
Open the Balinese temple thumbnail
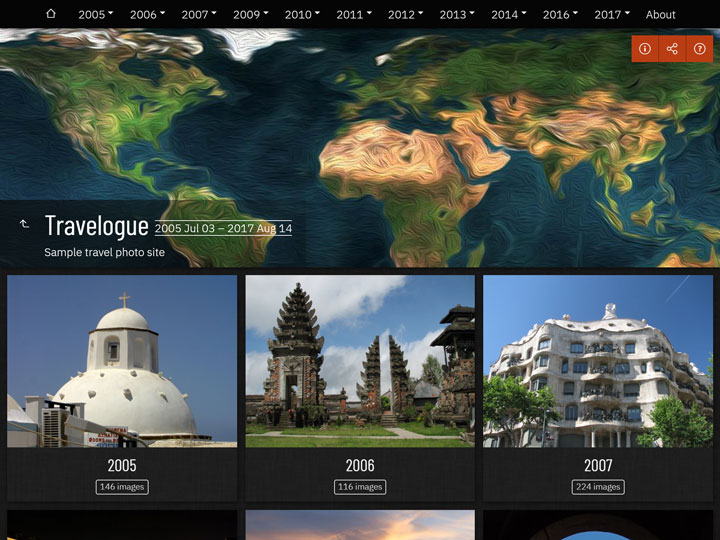[360, 361]
